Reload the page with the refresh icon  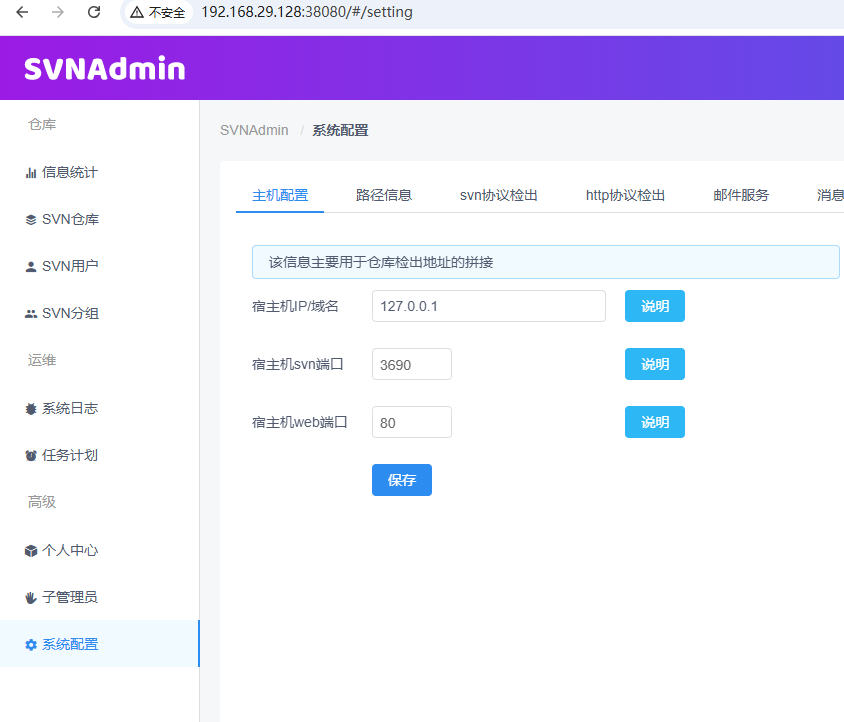tap(94, 12)
